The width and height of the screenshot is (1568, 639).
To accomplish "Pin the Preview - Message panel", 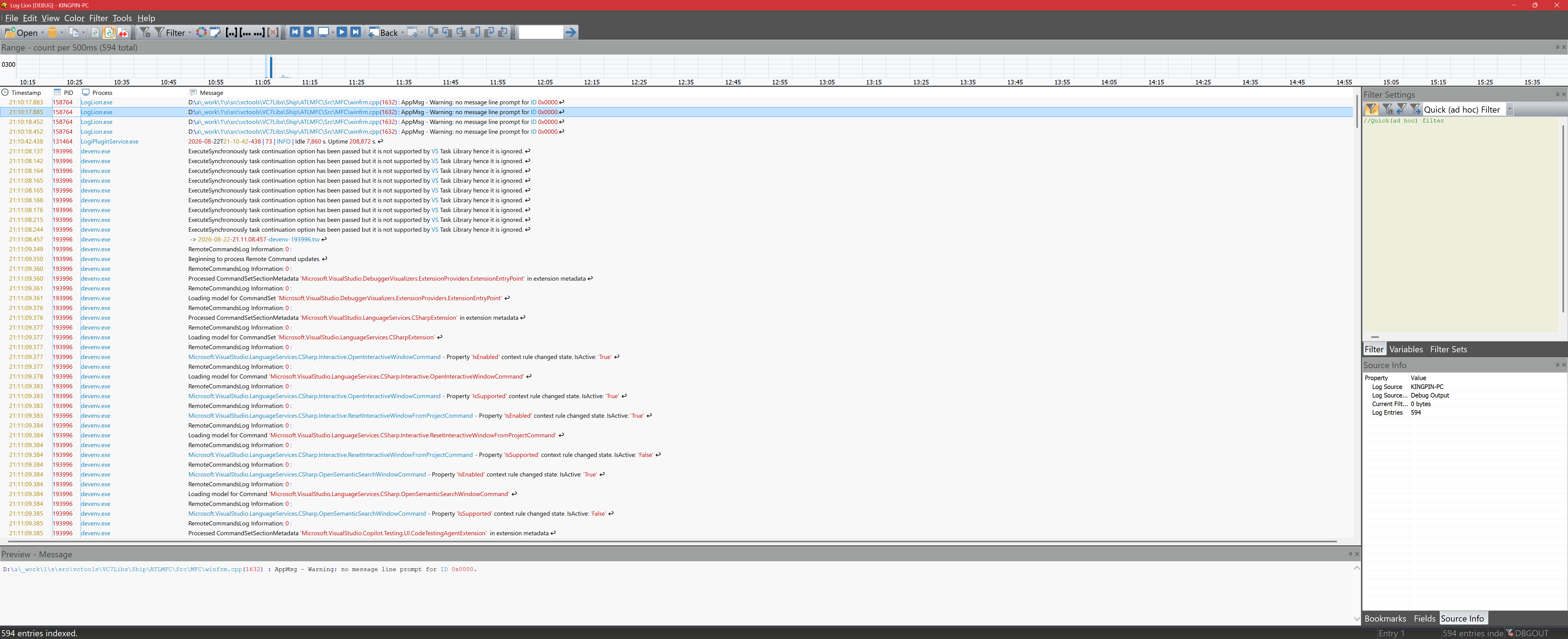I will [1350, 554].
